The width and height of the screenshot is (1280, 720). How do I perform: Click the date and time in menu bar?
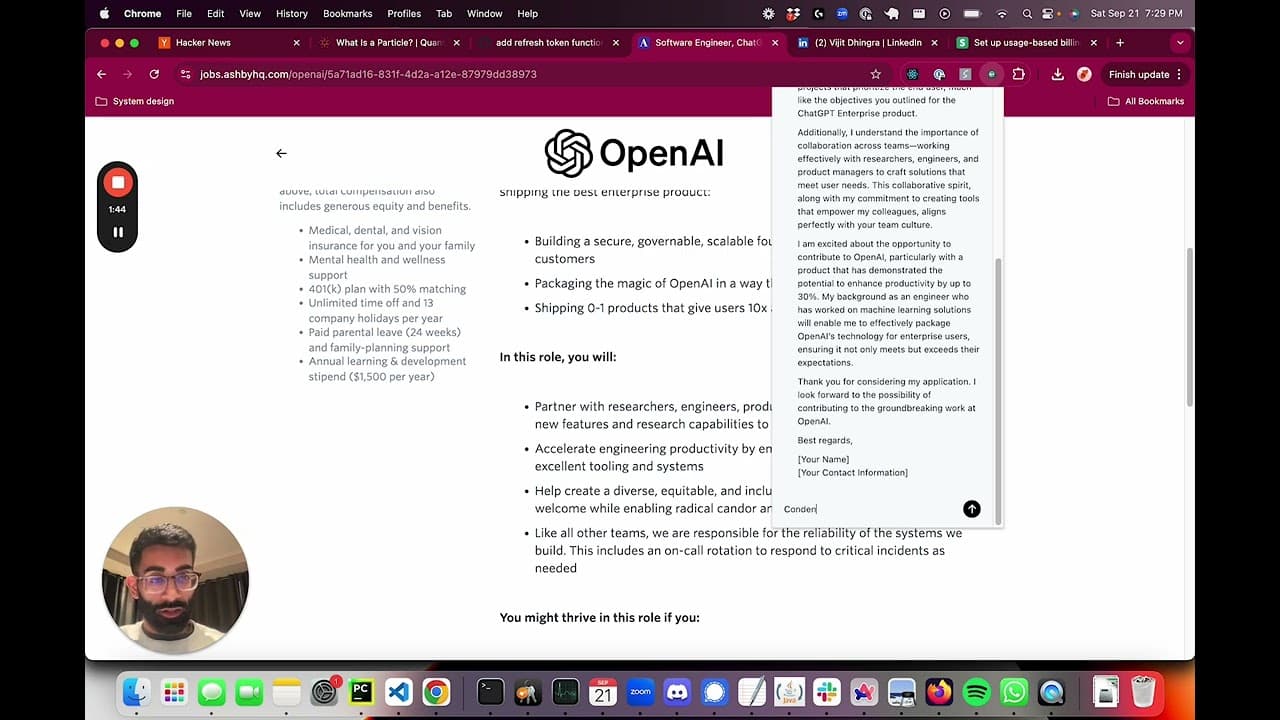1136,14
